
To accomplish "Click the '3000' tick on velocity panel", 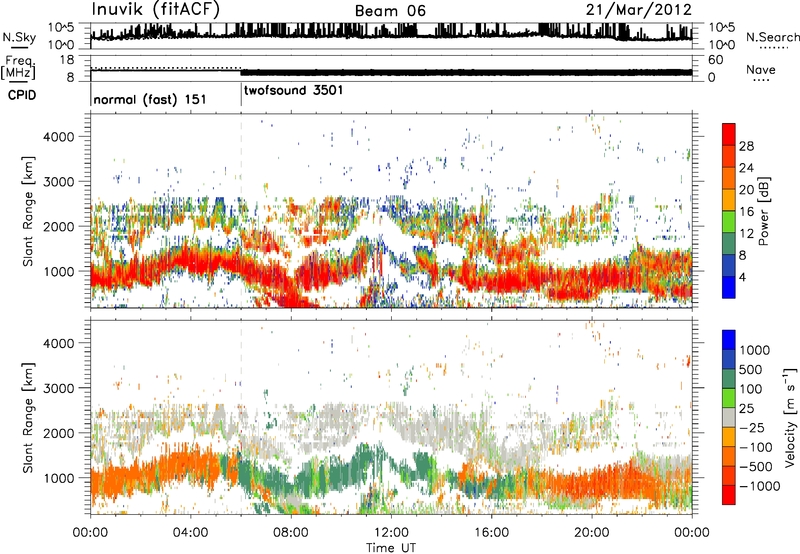I will (x=59, y=388).
